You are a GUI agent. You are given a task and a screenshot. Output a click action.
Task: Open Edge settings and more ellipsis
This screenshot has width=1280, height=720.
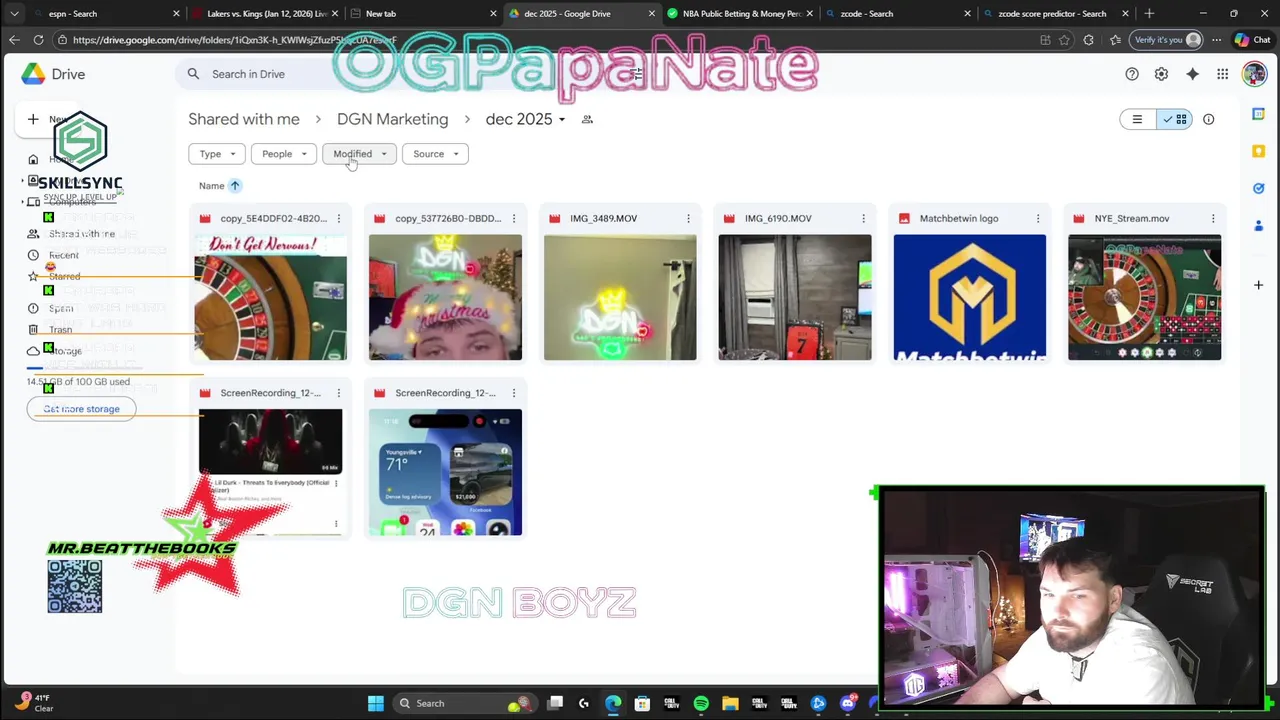pyautogui.click(x=1216, y=40)
